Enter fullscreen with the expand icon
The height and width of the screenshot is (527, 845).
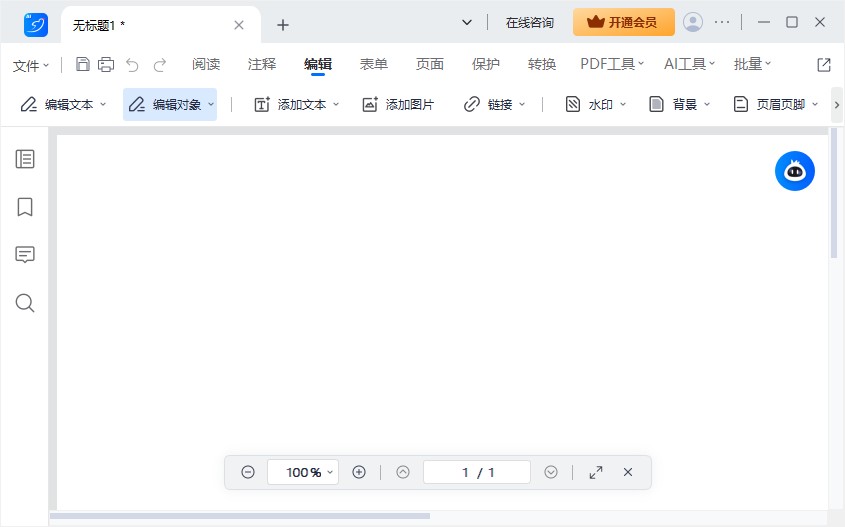[x=596, y=473]
